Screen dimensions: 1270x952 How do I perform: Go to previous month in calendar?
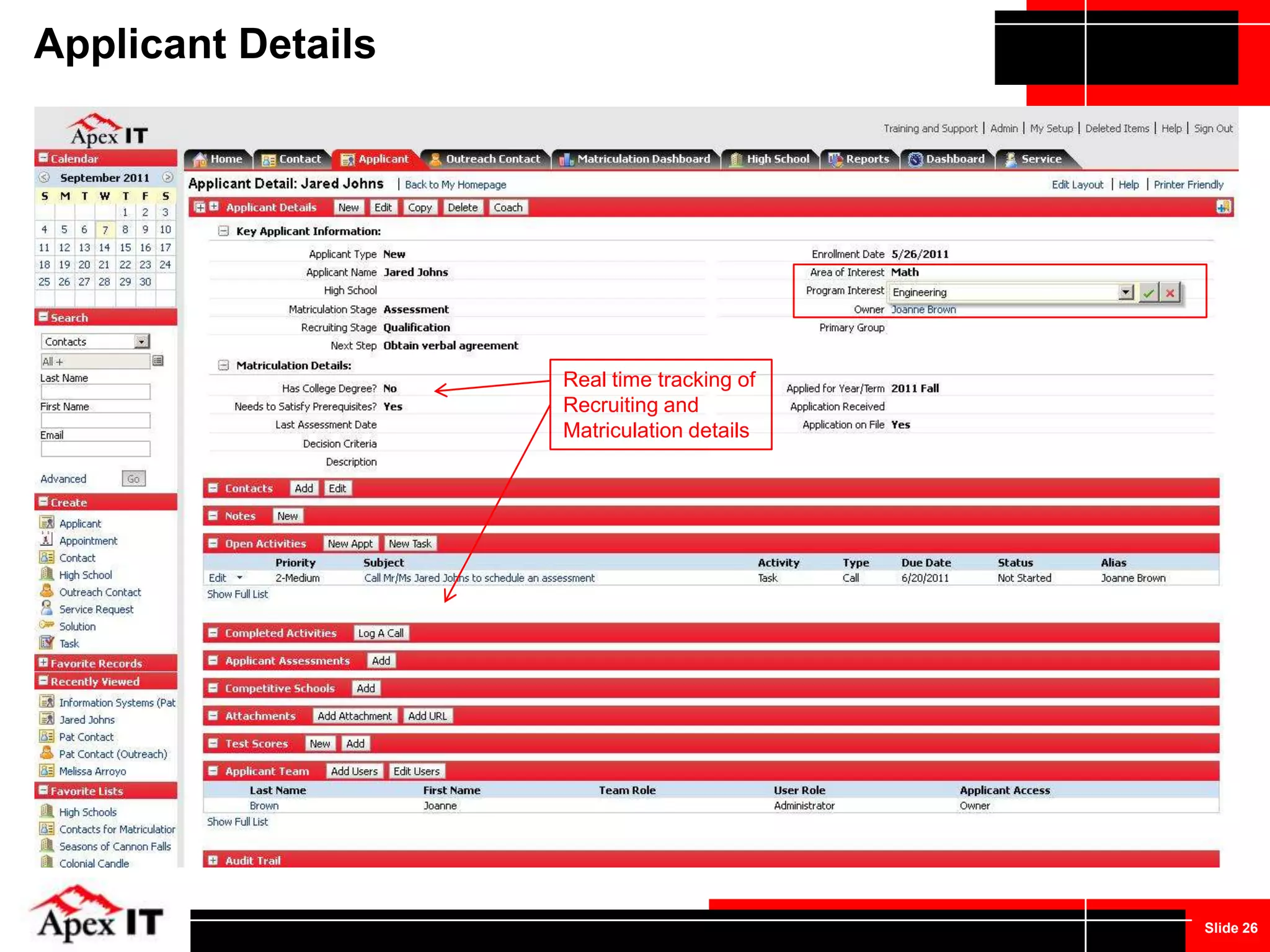[x=44, y=177]
